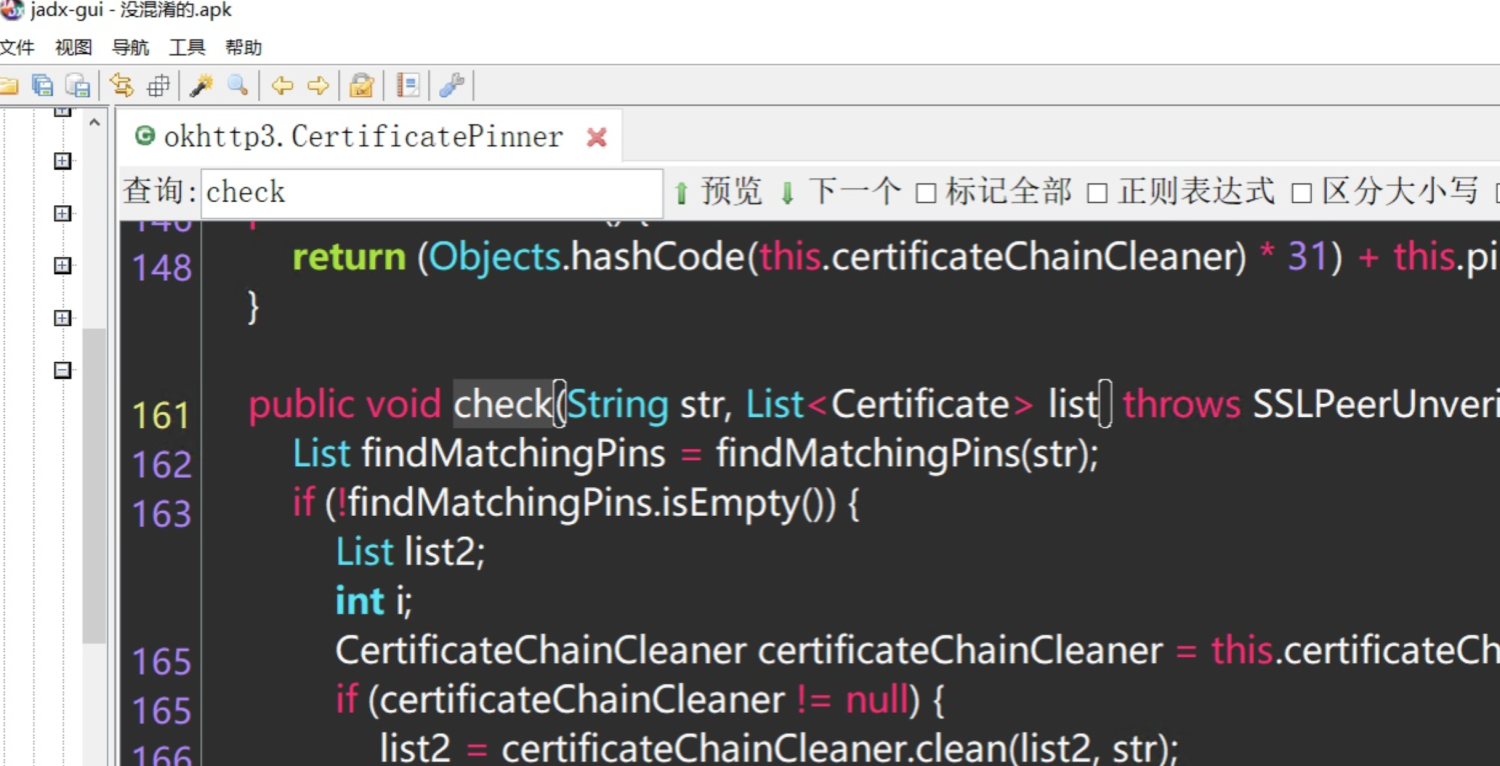Toggle the Flatten packages toolbar icon
Screen dimensions: 1500x766
click(158, 86)
